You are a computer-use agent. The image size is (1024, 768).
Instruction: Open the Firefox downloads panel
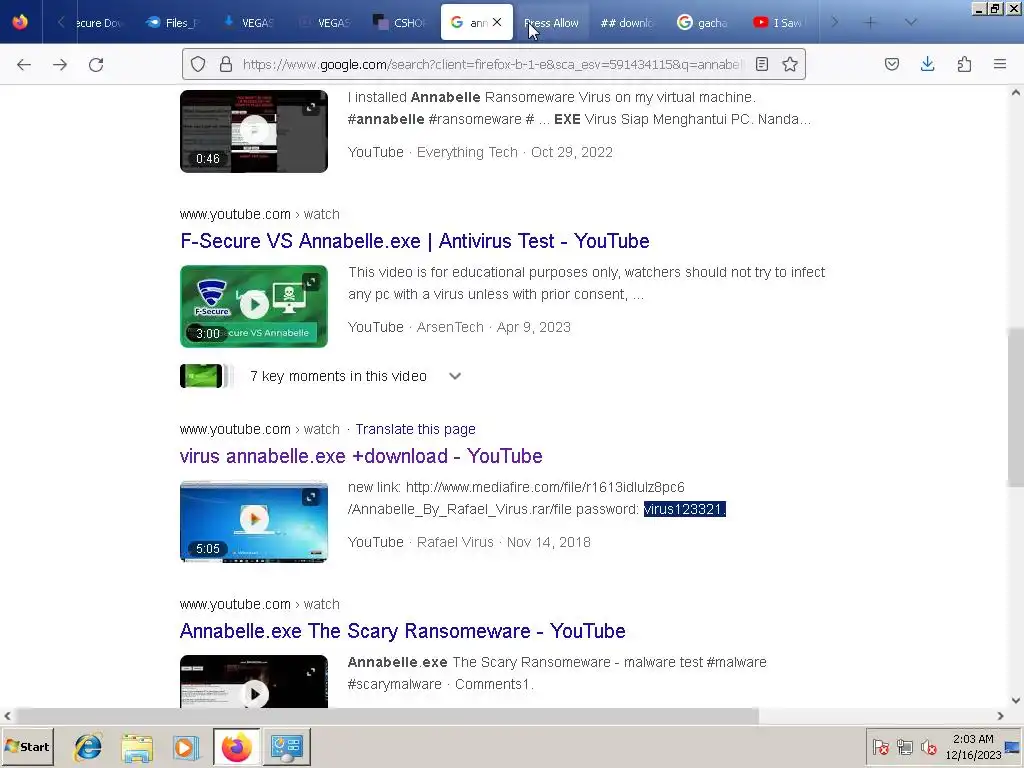pos(927,64)
